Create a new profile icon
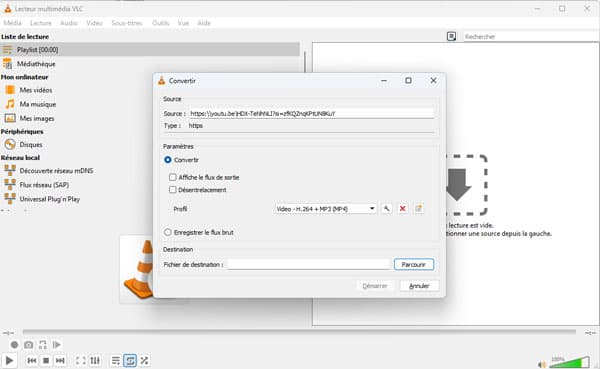This screenshot has height=369, width=600. pos(419,209)
